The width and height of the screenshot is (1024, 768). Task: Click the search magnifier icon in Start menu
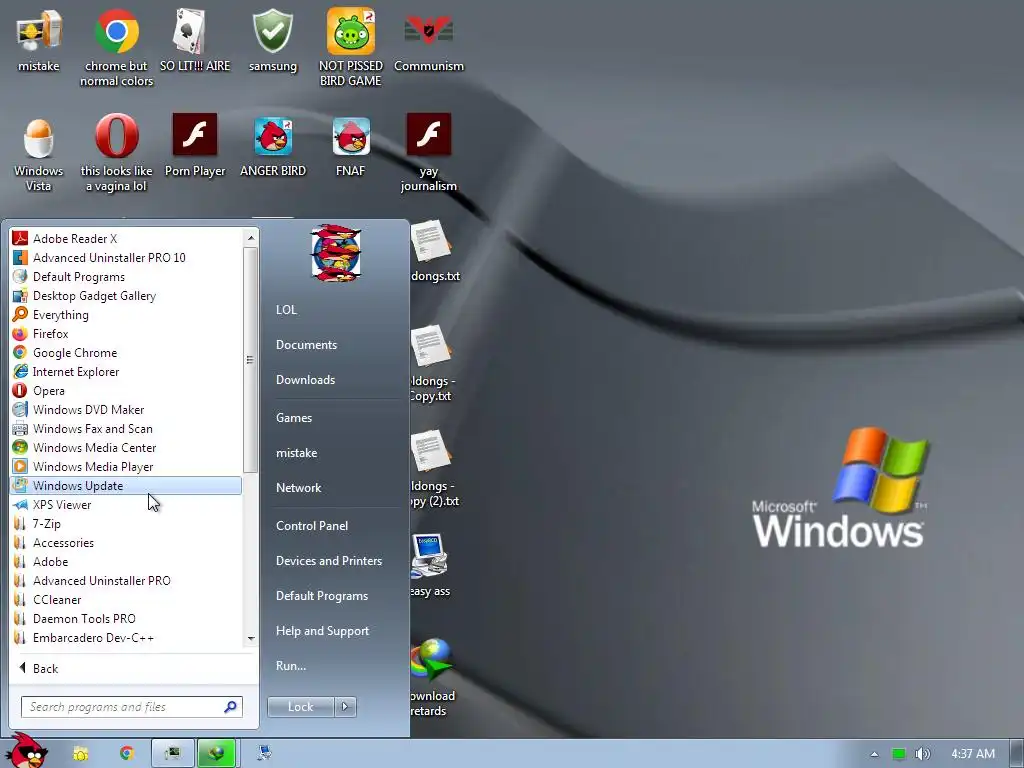230,707
